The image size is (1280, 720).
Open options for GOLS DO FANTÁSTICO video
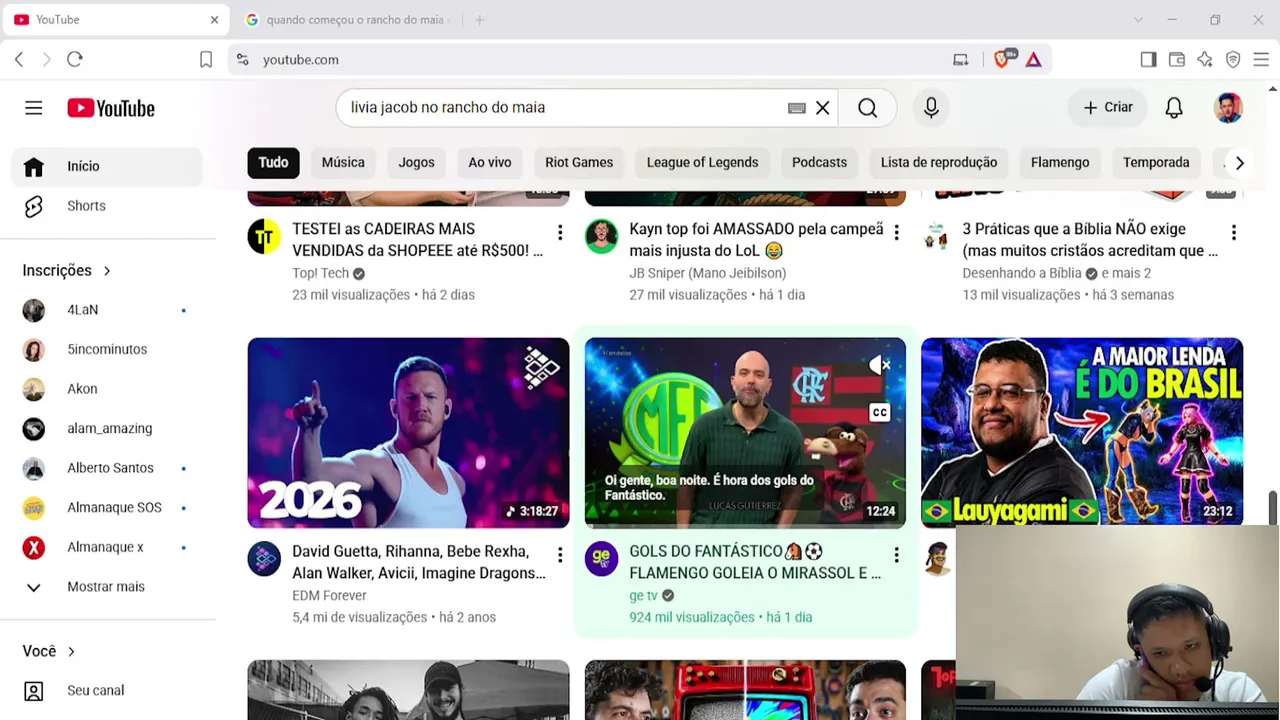(896, 555)
